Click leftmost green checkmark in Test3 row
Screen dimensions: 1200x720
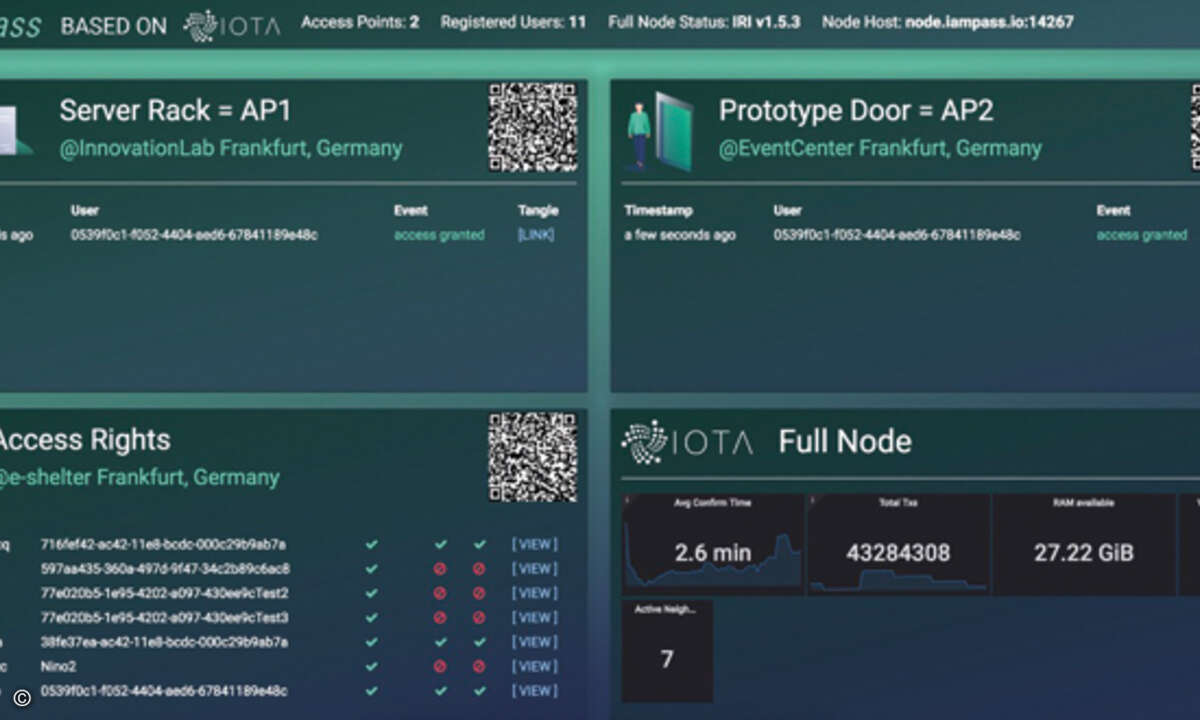click(372, 617)
